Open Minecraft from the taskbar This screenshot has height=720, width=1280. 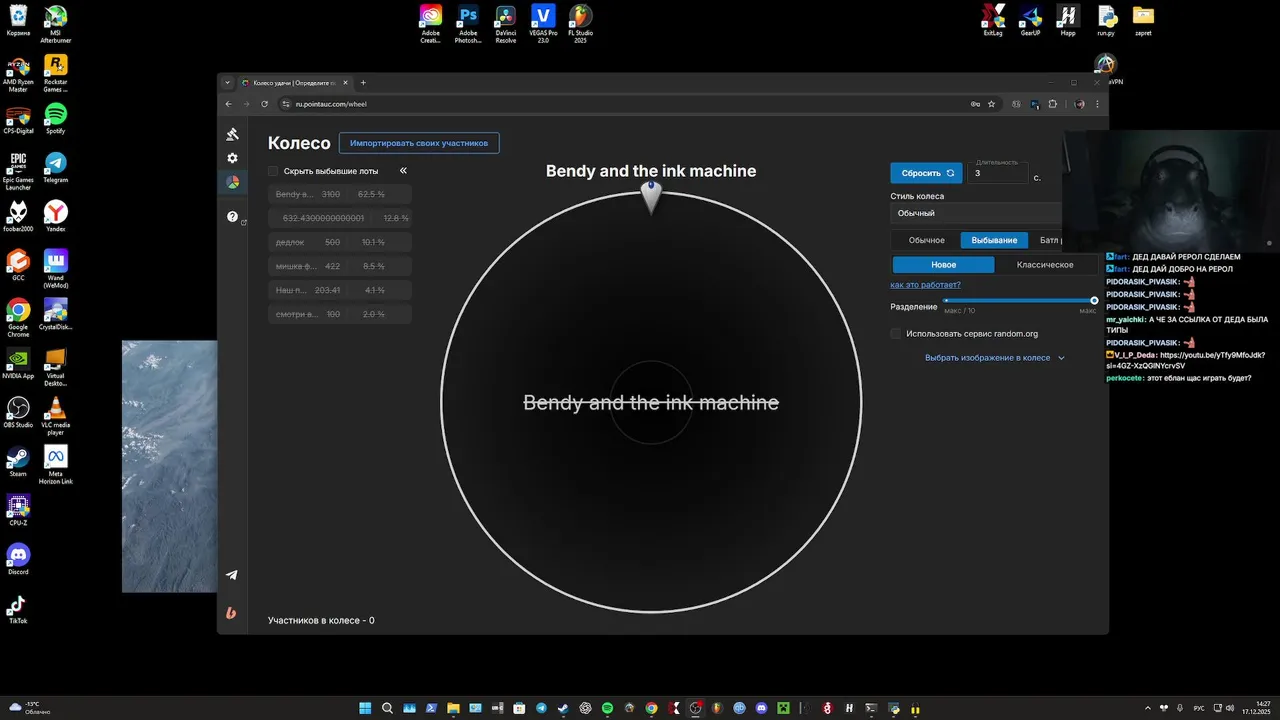pyautogui.click(x=784, y=708)
